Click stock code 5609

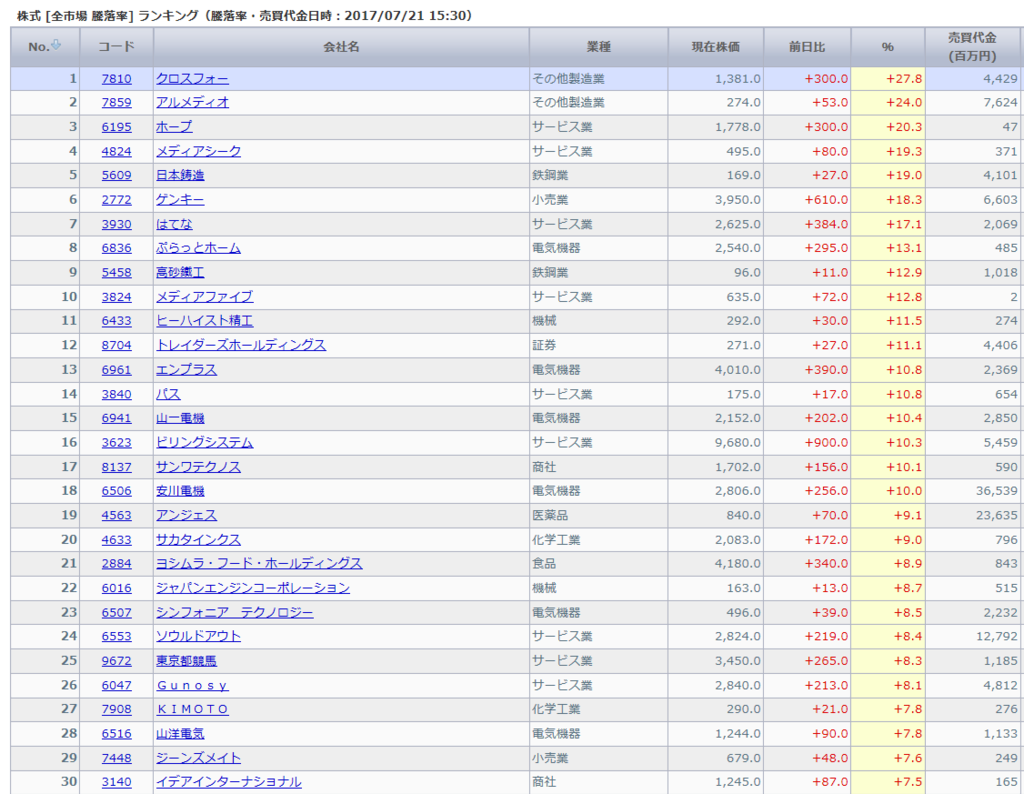pos(116,175)
